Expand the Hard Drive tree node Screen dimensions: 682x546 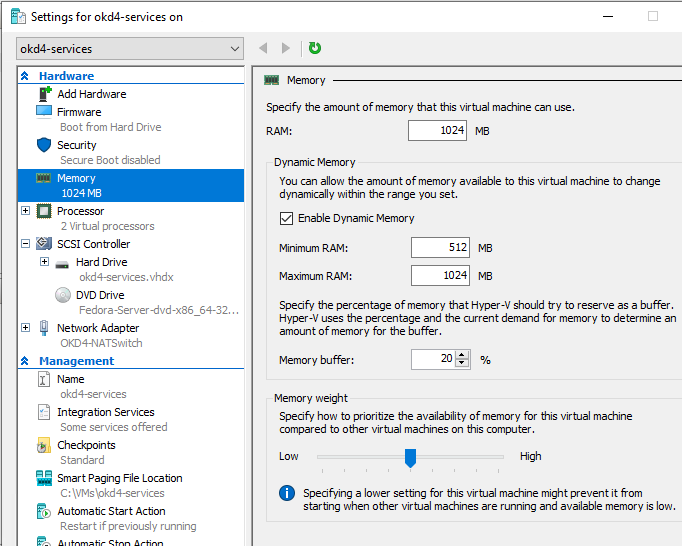[x=44, y=261]
